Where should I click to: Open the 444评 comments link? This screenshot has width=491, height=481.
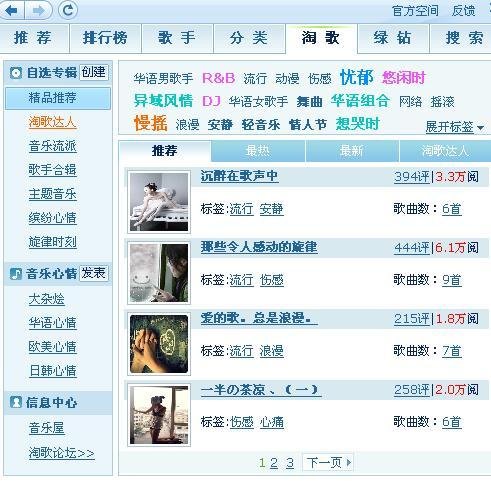412,248
